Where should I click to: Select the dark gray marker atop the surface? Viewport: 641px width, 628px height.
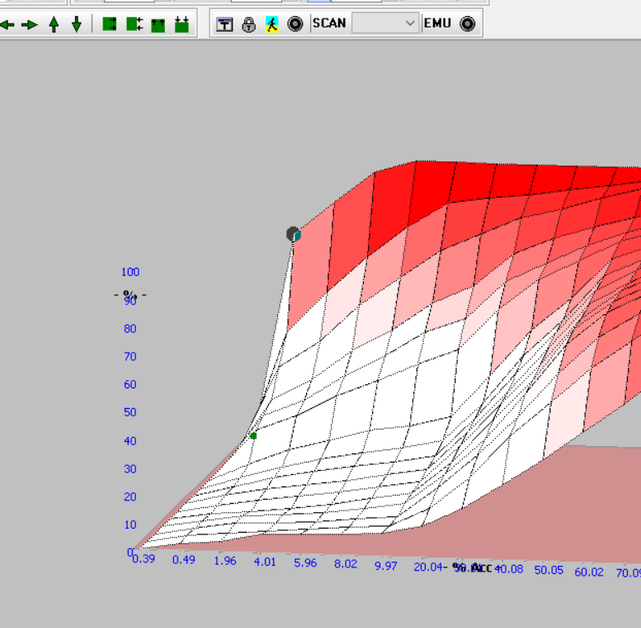tap(293, 234)
